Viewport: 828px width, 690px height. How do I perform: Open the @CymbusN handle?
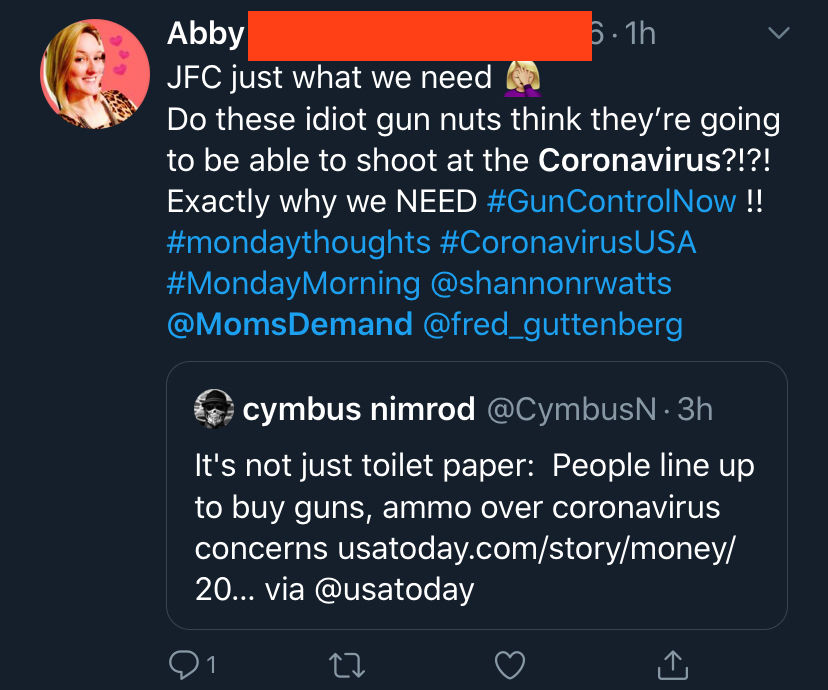click(571, 409)
